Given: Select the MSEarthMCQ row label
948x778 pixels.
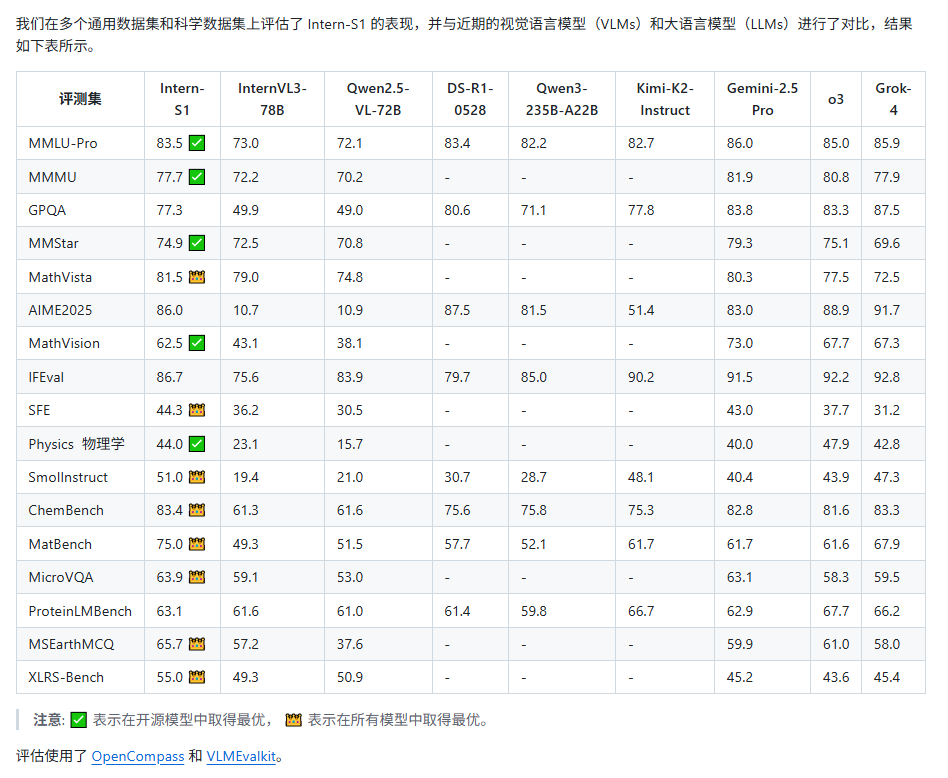Looking at the screenshot, I should pos(71,644).
